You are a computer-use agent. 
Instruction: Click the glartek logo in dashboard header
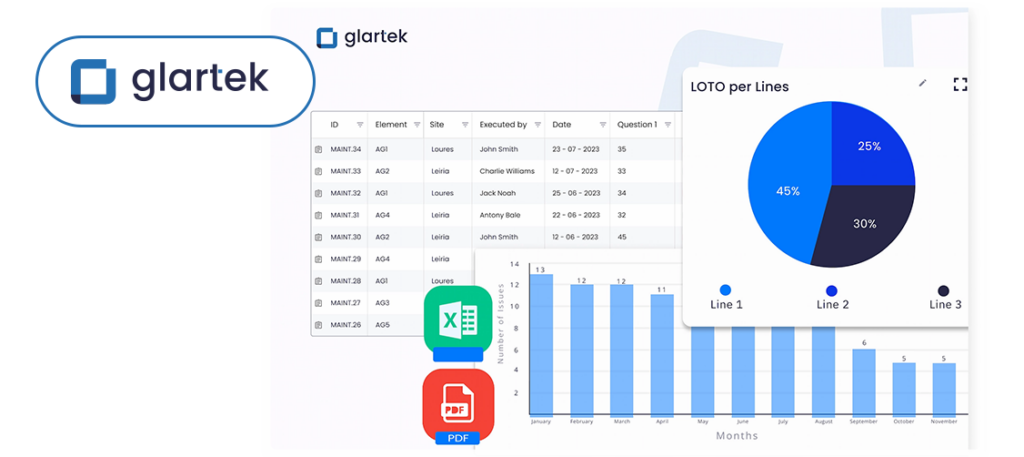click(362, 37)
